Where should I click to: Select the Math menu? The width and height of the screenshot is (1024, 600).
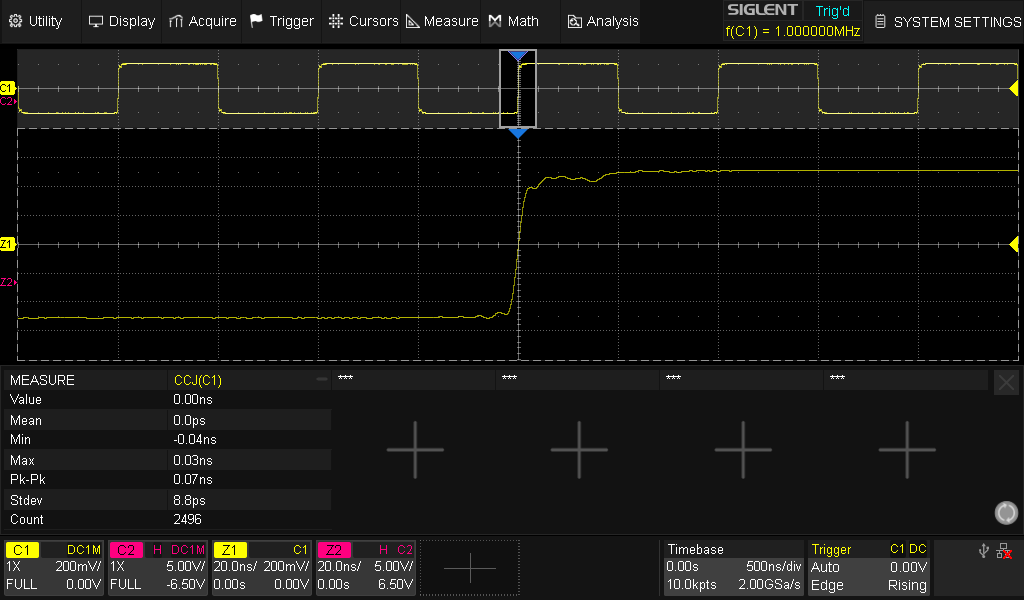click(x=514, y=21)
